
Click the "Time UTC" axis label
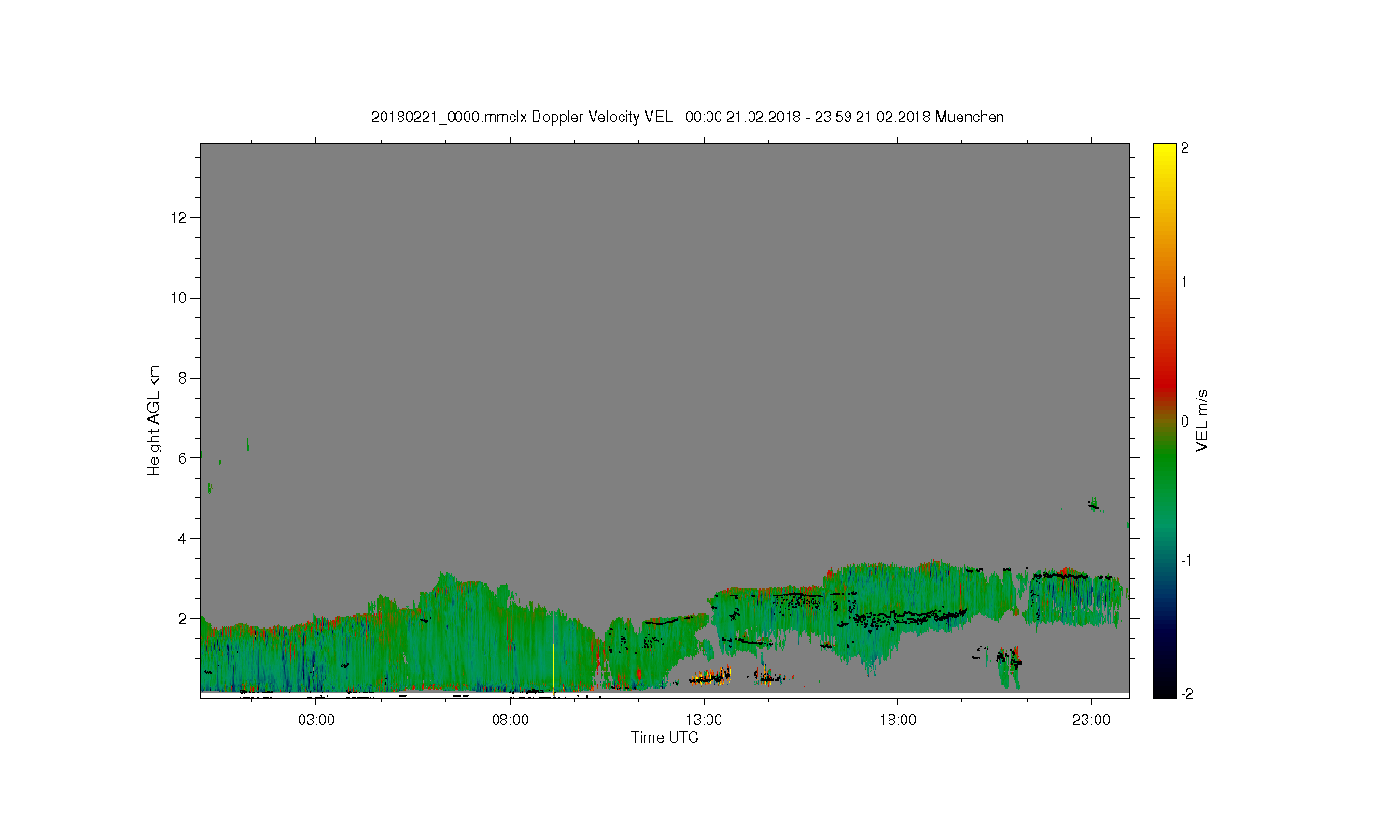pyautogui.click(x=665, y=737)
